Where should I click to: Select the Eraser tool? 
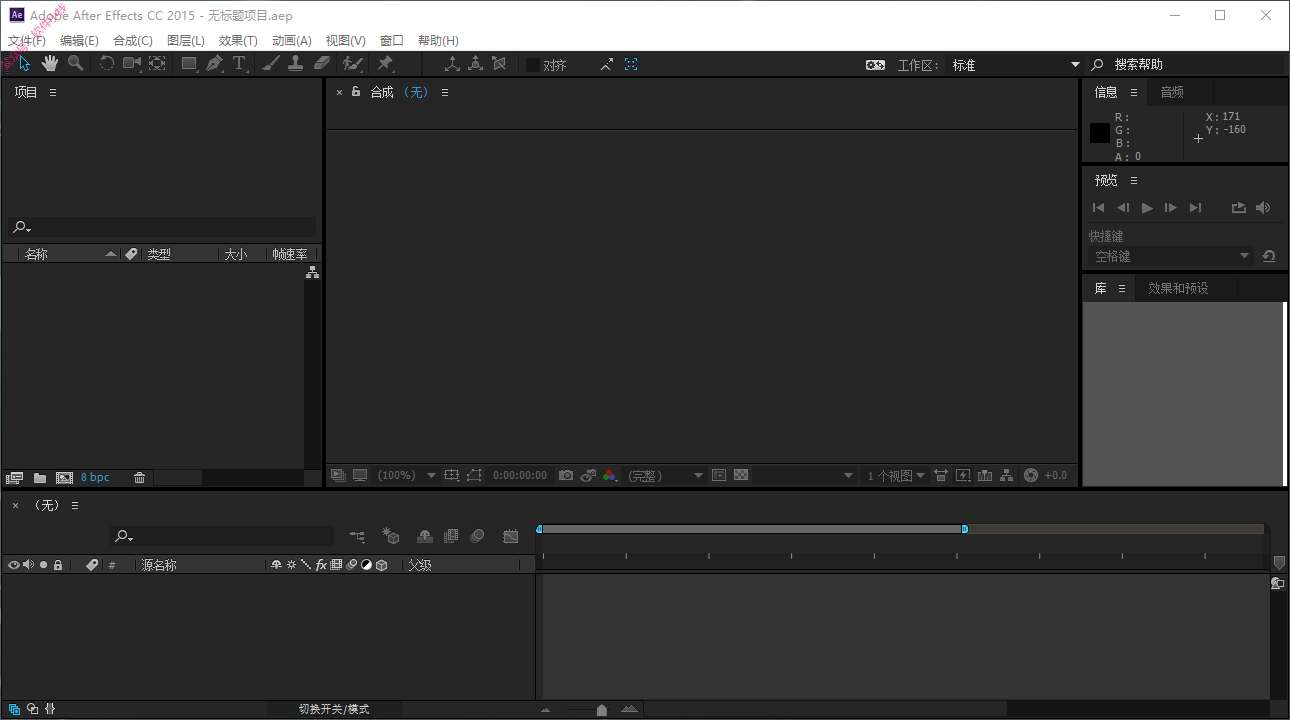[x=321, y=64]
